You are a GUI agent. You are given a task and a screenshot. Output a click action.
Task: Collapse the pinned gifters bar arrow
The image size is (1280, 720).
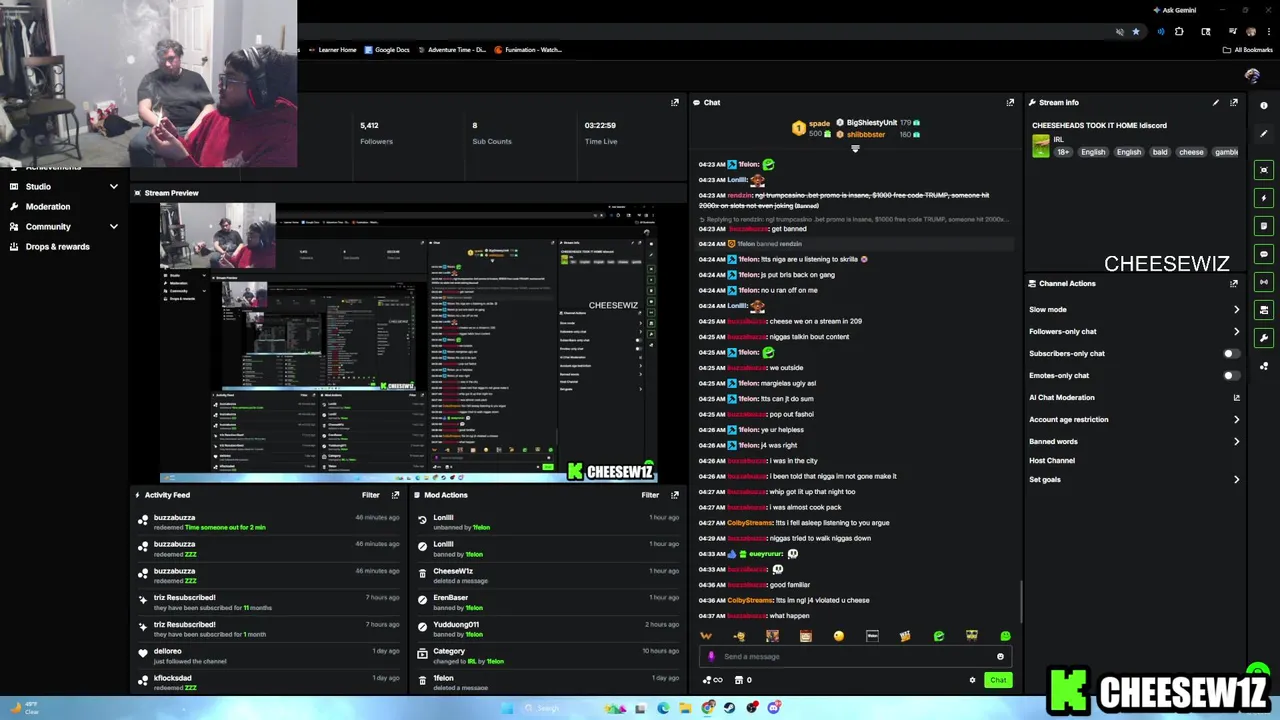pyautogui.click(x=855, y=149)
